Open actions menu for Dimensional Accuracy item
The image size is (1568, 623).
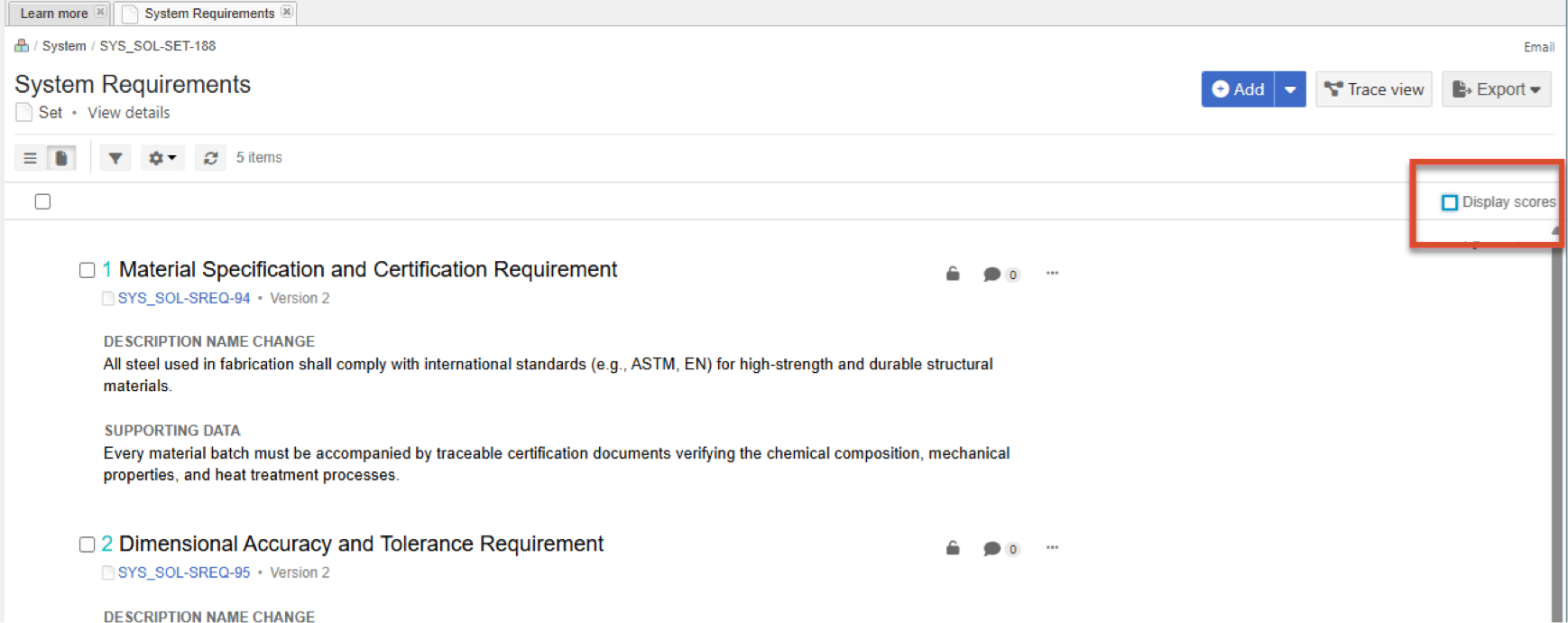click(x=1052, y=547)
